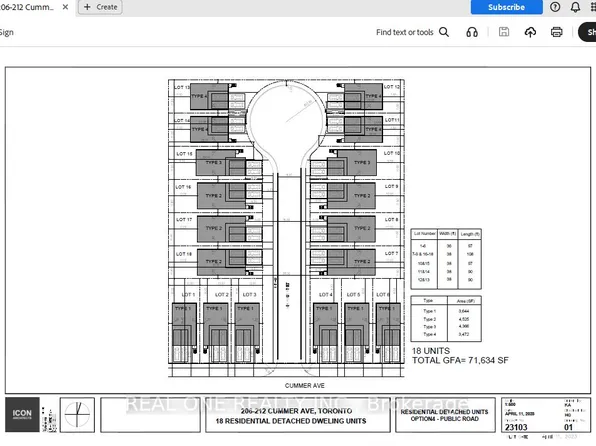
Task: Click the 'LOT 4' label on the plan
Action: tap(325, 295)
